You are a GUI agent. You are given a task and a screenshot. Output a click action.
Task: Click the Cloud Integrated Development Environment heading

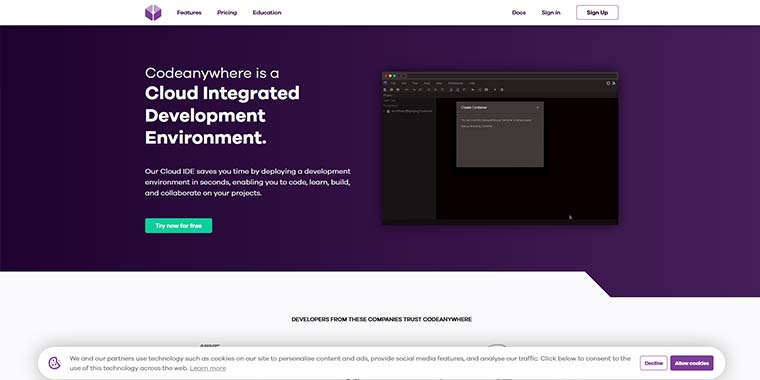pos(222,115)
